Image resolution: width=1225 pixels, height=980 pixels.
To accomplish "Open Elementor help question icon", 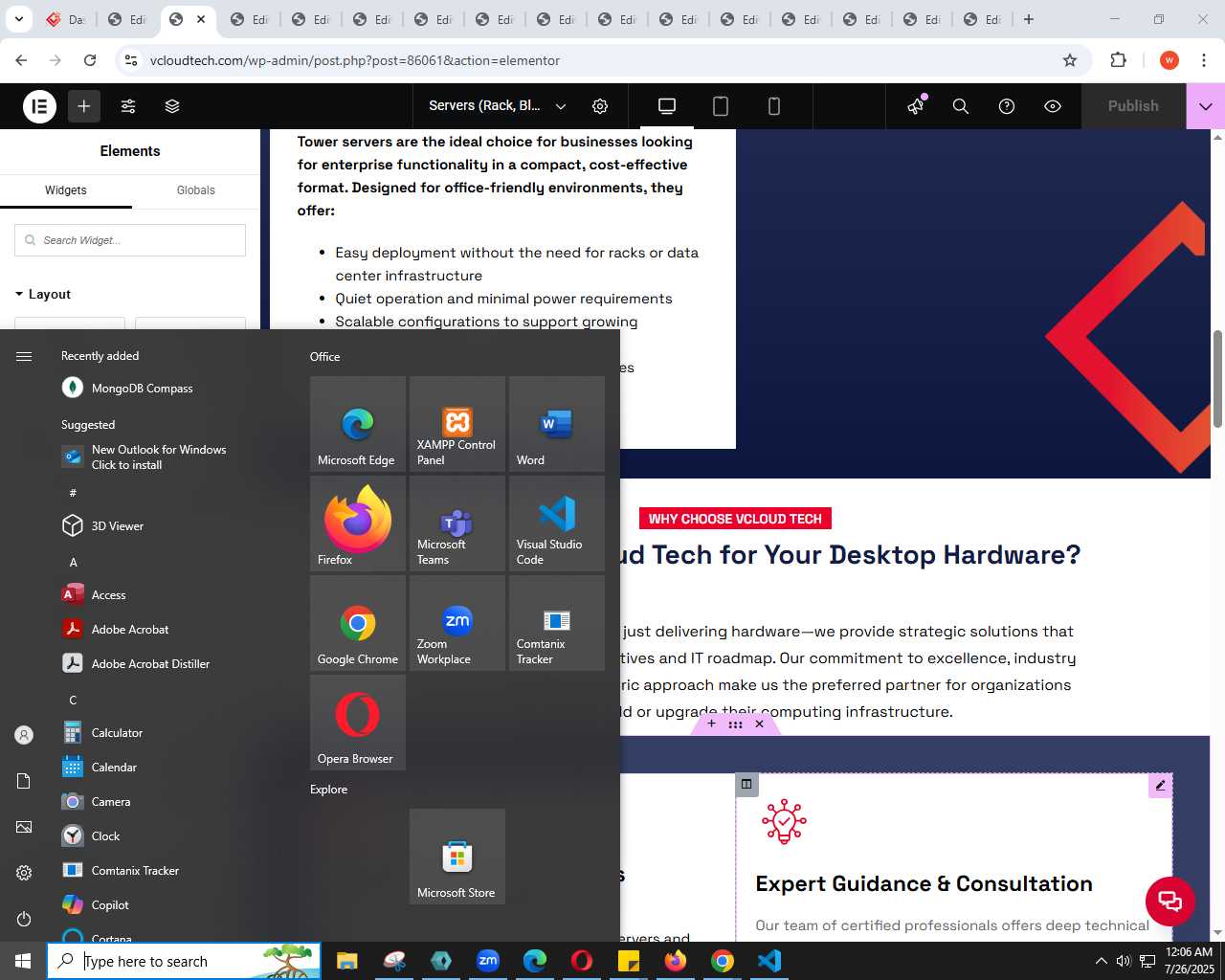I will pos(1007,106).
